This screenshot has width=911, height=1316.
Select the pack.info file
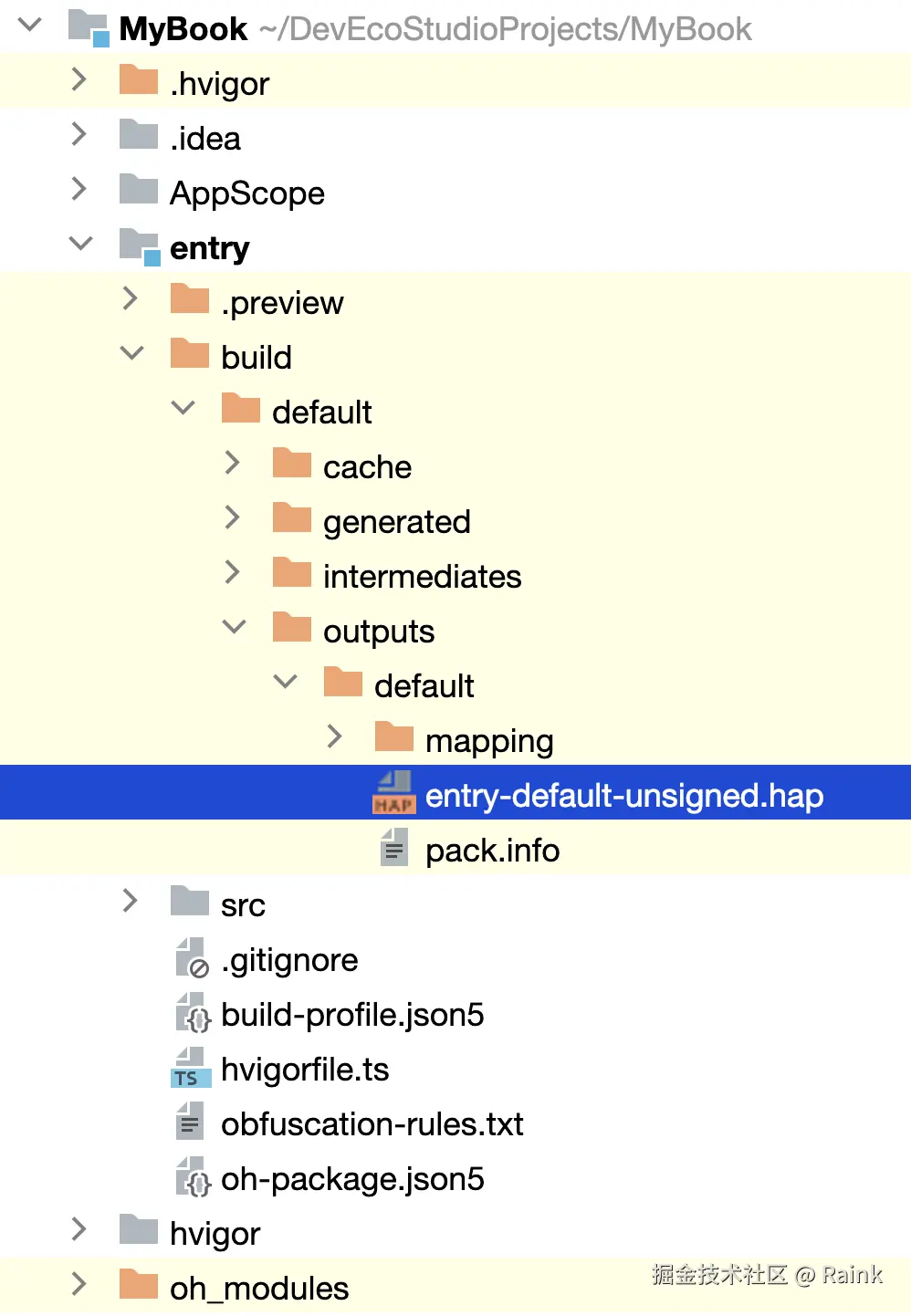tap(492, 851)
